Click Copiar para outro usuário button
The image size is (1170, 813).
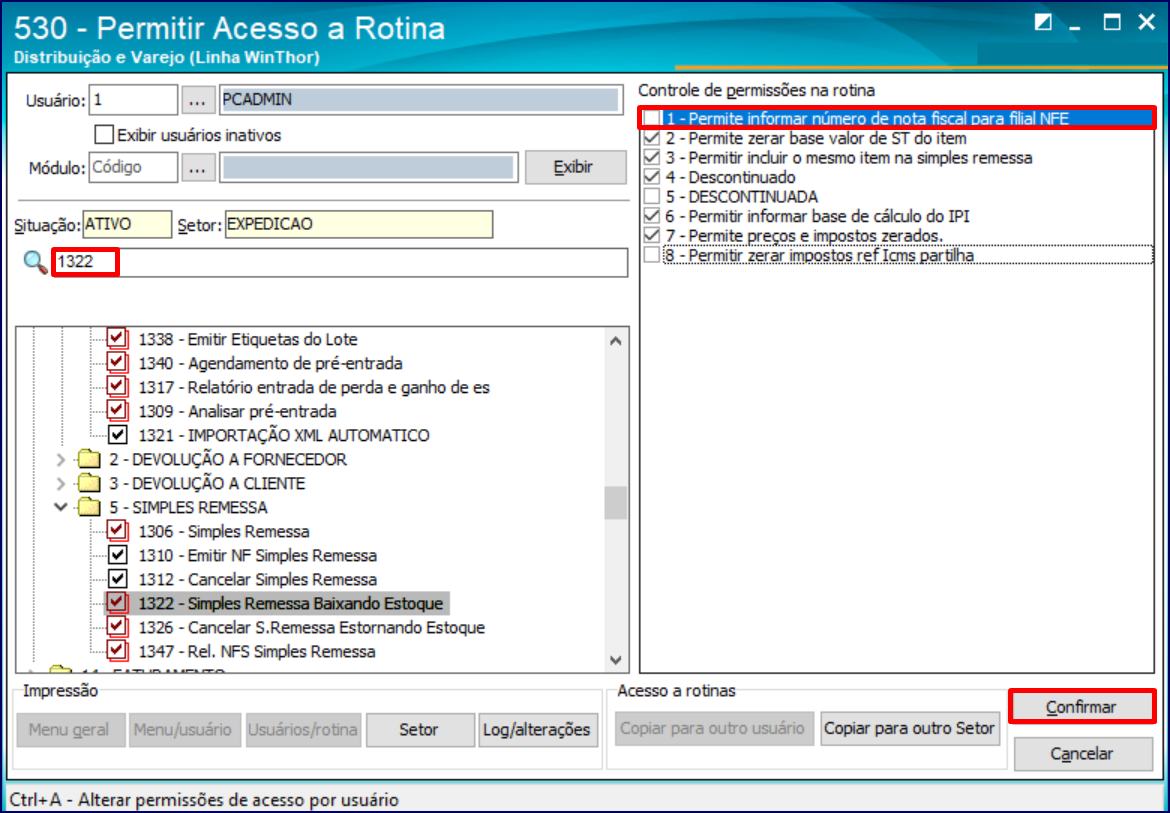click(713, 728)
